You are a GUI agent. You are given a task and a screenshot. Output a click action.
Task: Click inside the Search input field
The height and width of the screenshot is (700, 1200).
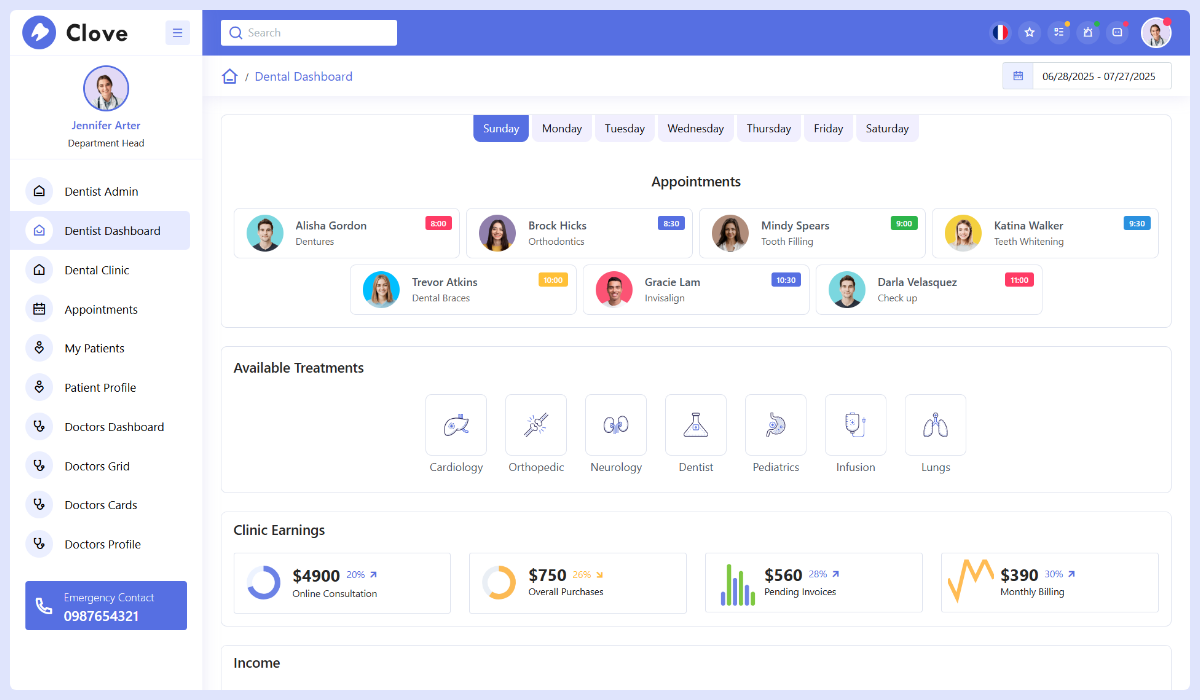(308, 32)
